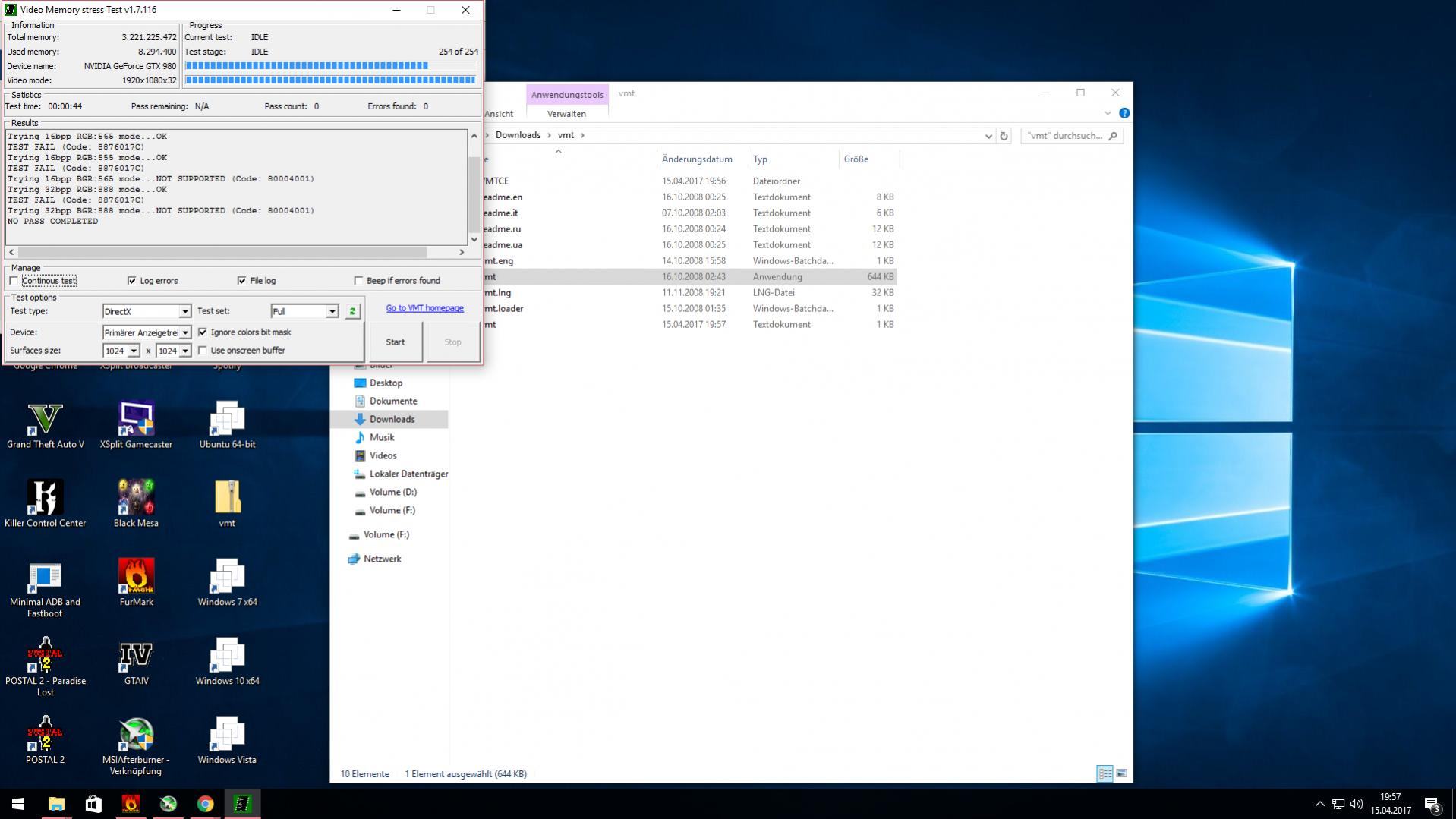Uncheck Ignore colors bit mask

pyautogui.click(x=203, y=332)
